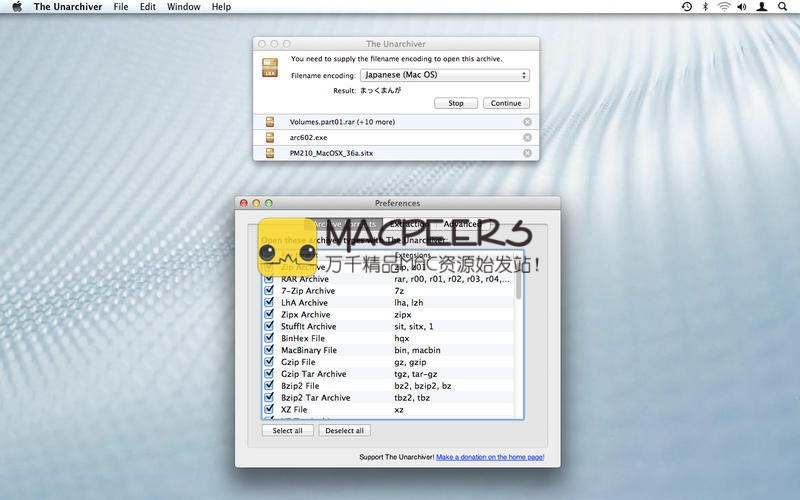Open the volume control icon
800x500 pixels.
click(x=741, y=7)
